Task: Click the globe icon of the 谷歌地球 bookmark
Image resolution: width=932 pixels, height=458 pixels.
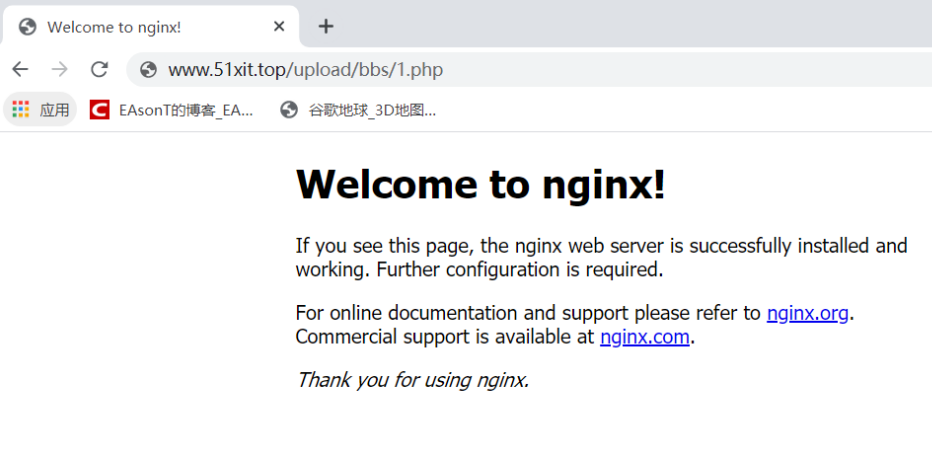Action: tap(289, 110)
